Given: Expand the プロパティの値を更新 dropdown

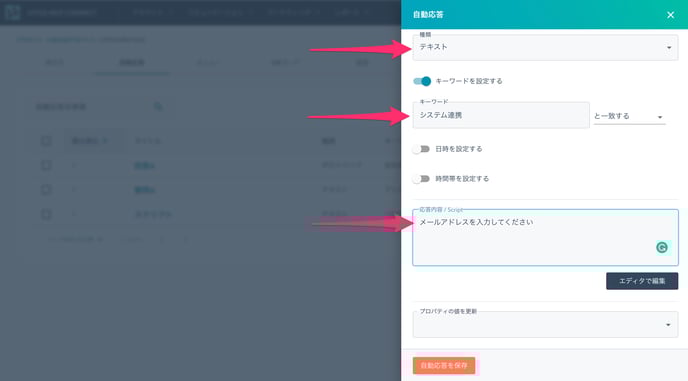Looking at the screenshot, I should coord(545,325).
